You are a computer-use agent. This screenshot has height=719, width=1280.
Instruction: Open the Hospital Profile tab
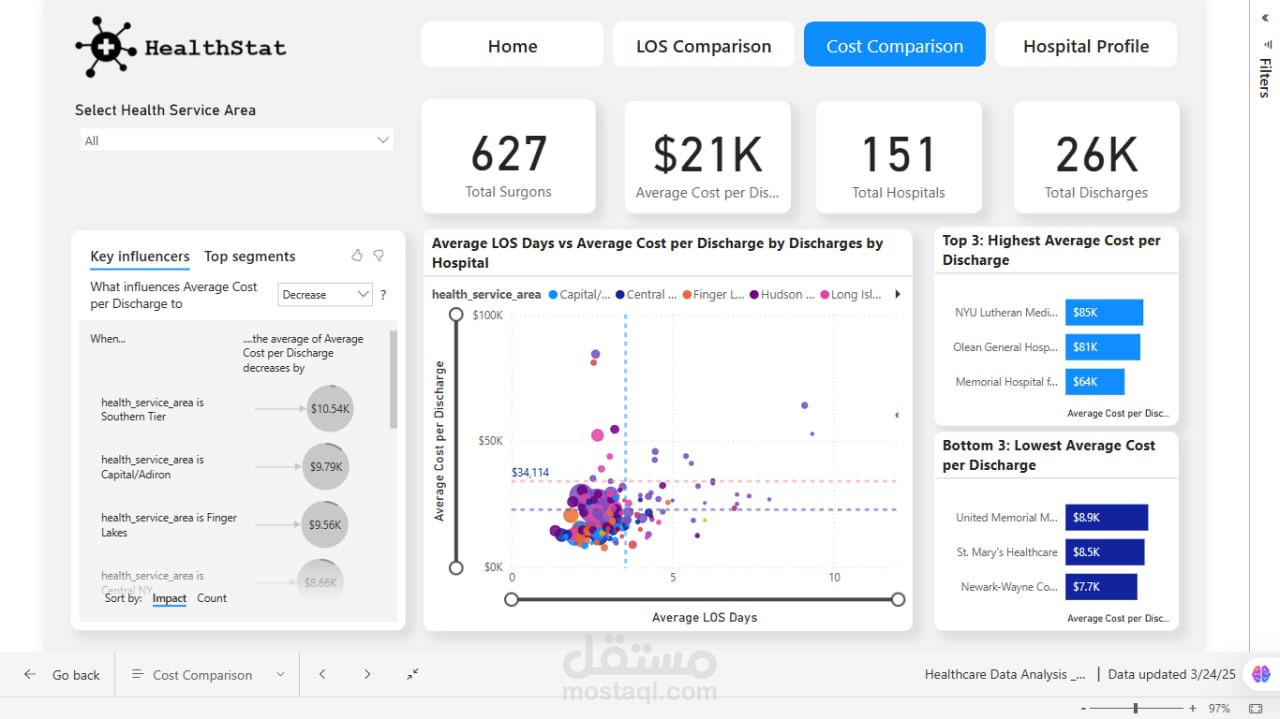point(1086,45)
